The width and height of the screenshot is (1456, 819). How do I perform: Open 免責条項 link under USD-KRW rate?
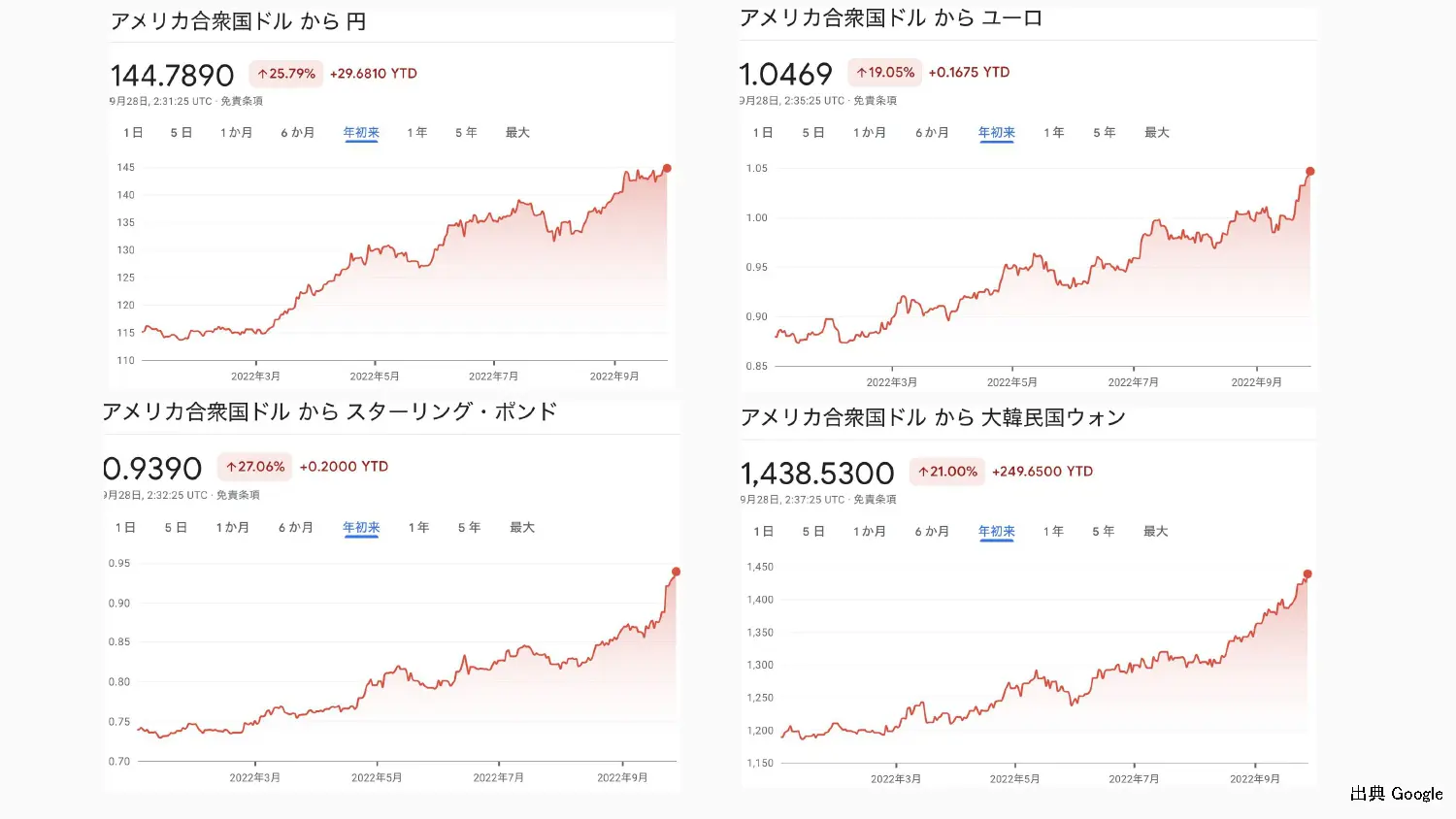pyautogui.click(x=877, y=500)
